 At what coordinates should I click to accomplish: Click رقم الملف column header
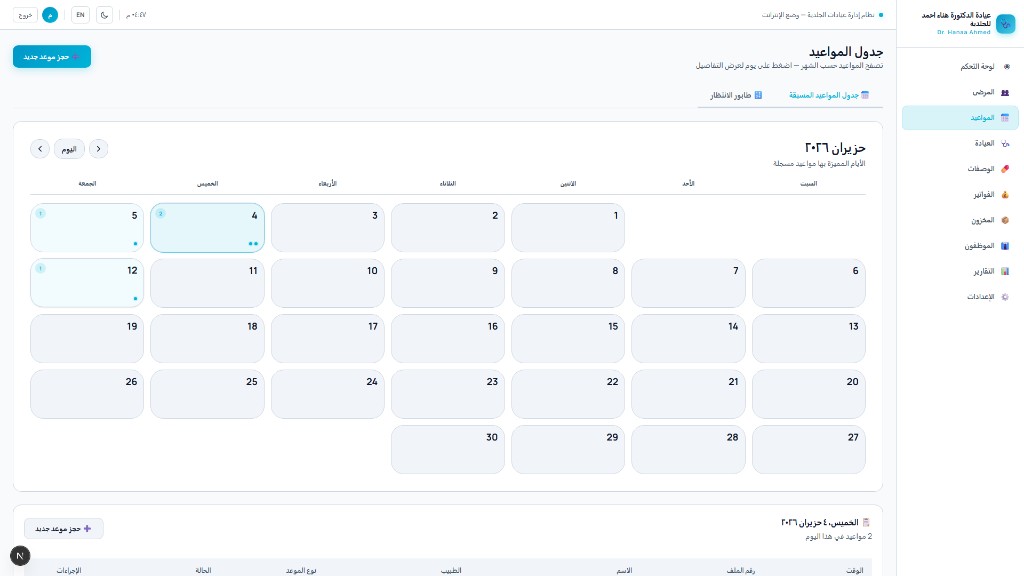741,570
